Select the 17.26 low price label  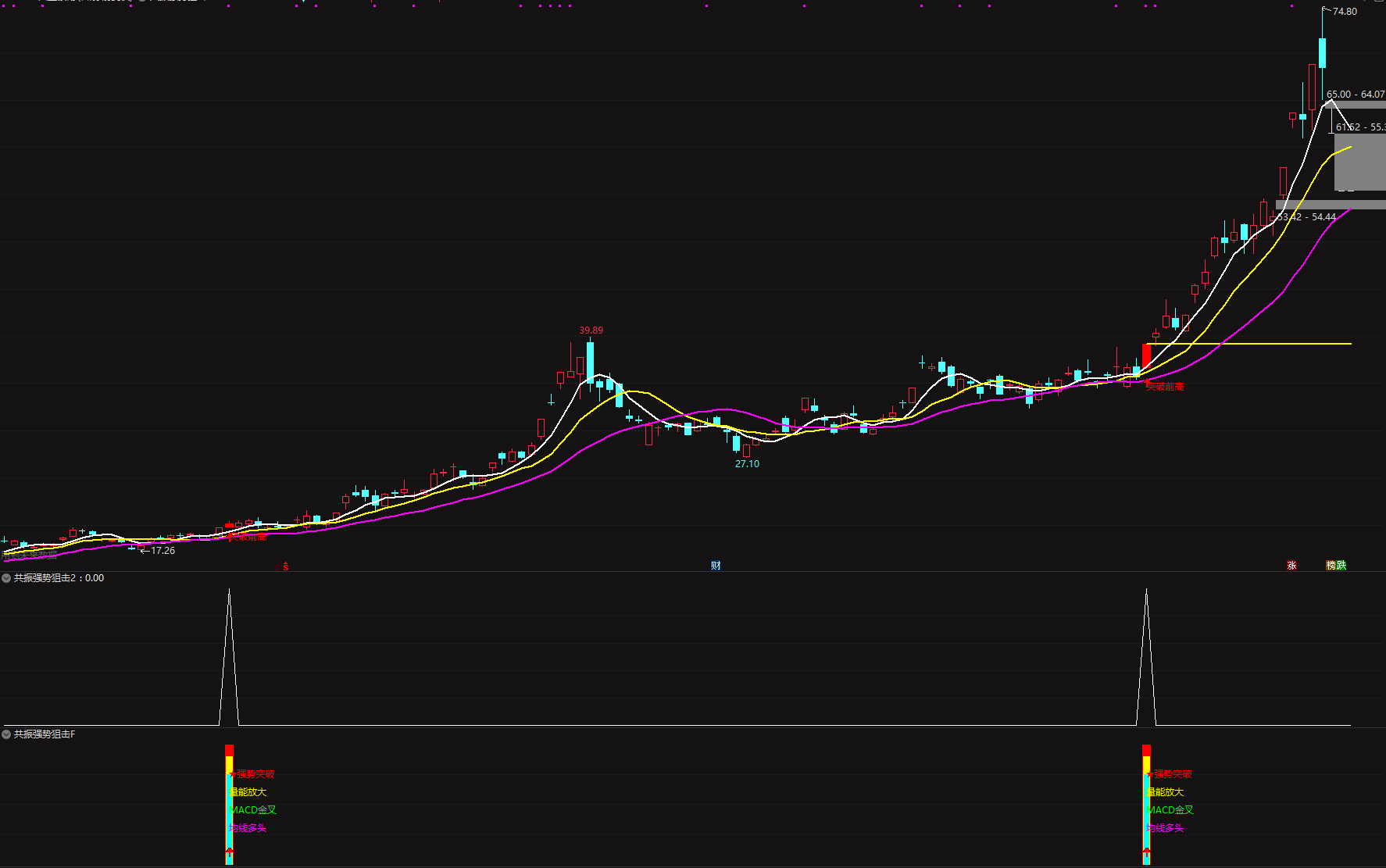pos(163,551)
